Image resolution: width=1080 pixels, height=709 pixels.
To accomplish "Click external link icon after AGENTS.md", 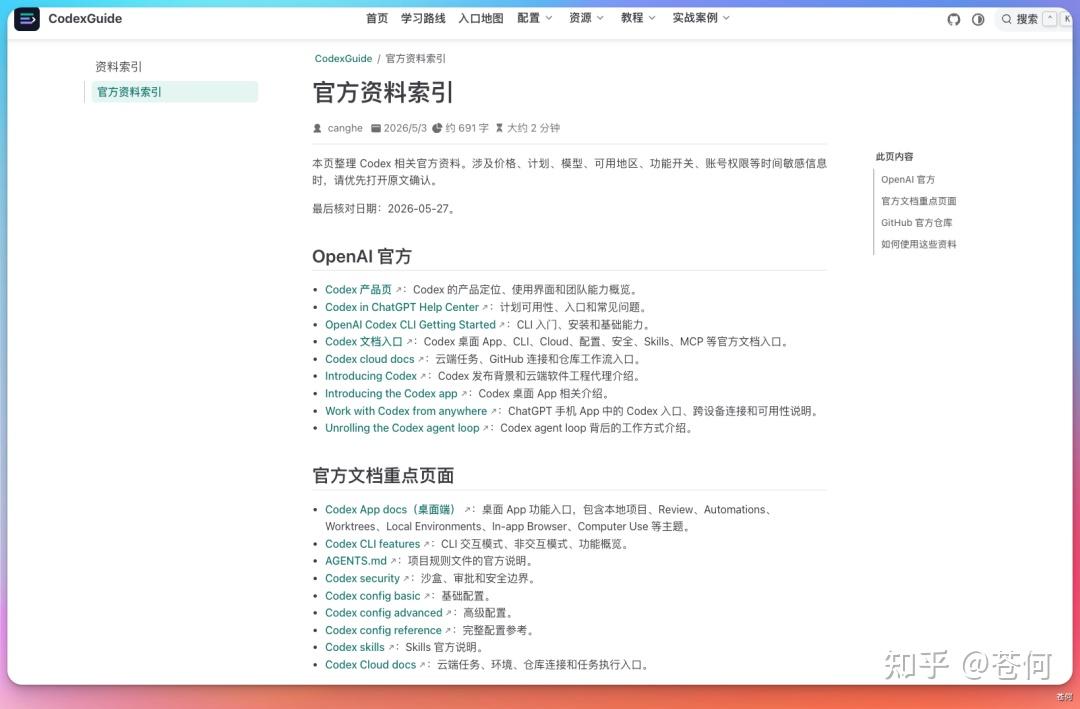I will click(x=394, y=562).
